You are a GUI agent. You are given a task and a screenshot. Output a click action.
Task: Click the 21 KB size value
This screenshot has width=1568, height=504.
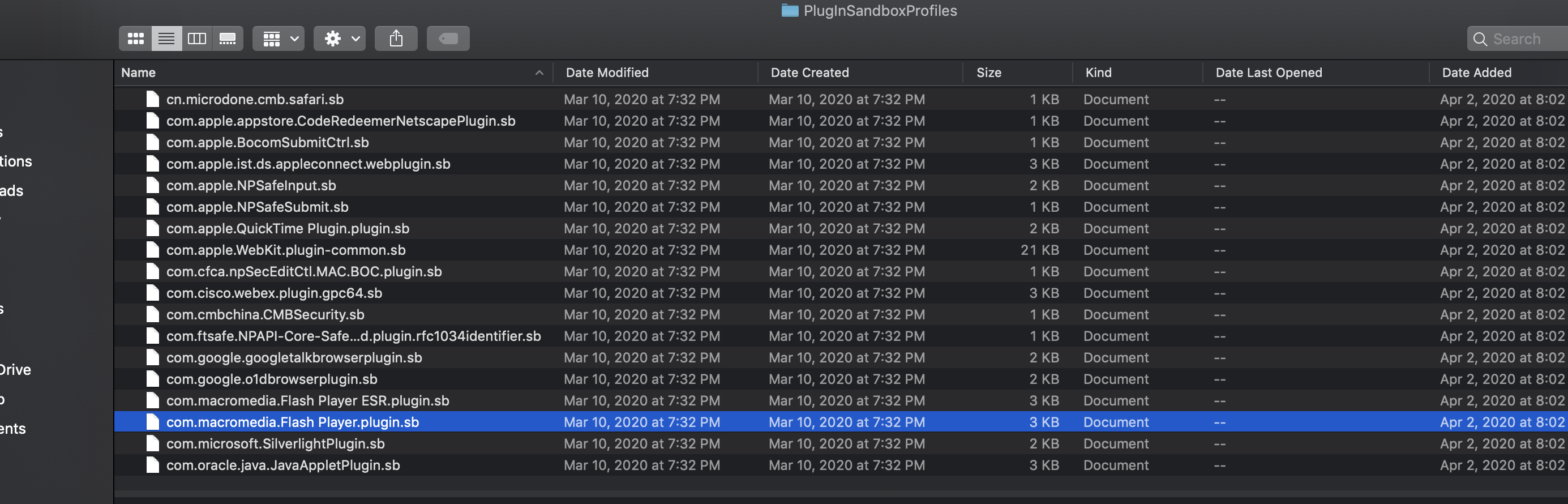1040,250
